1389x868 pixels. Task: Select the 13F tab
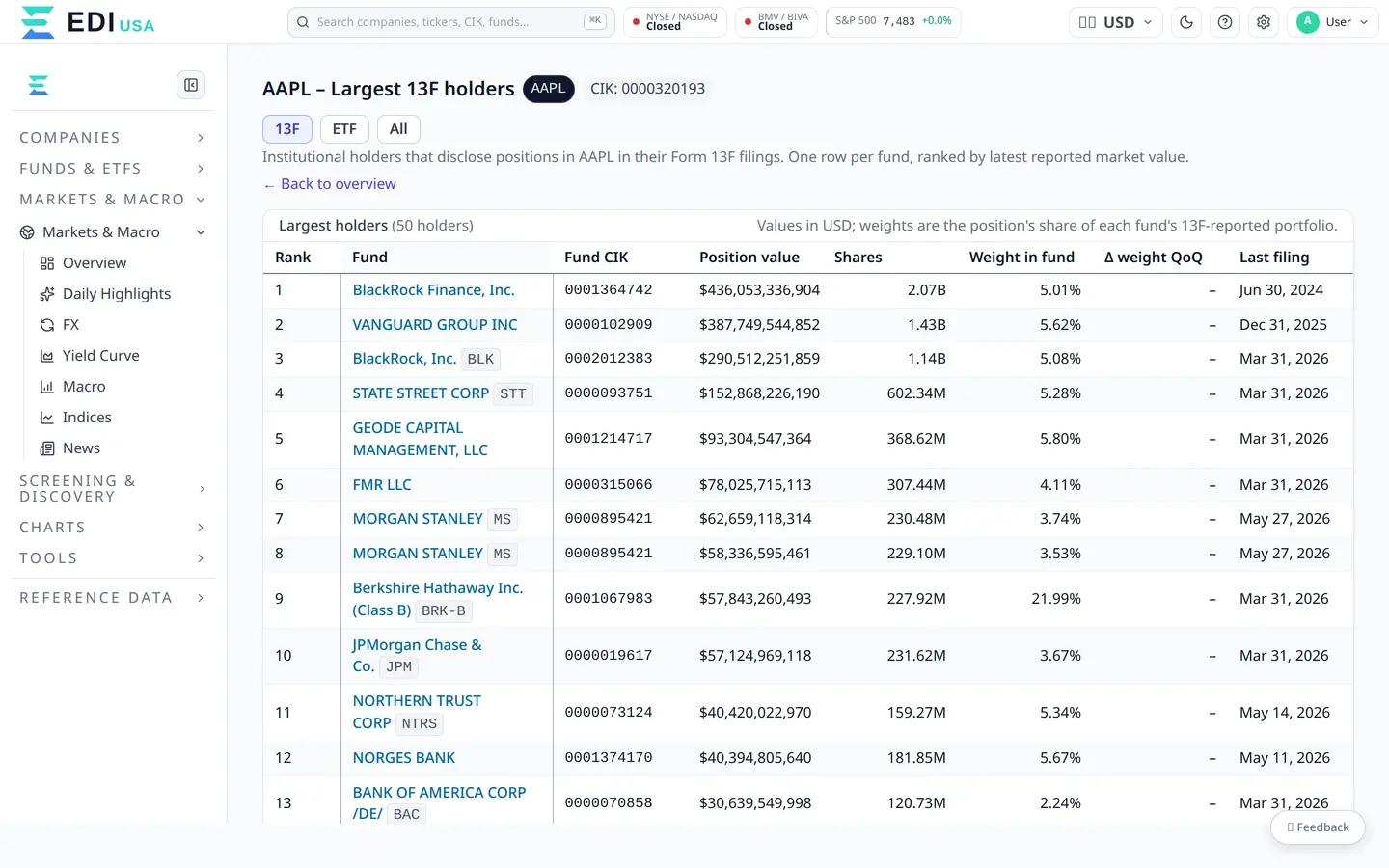pos(287,129)
